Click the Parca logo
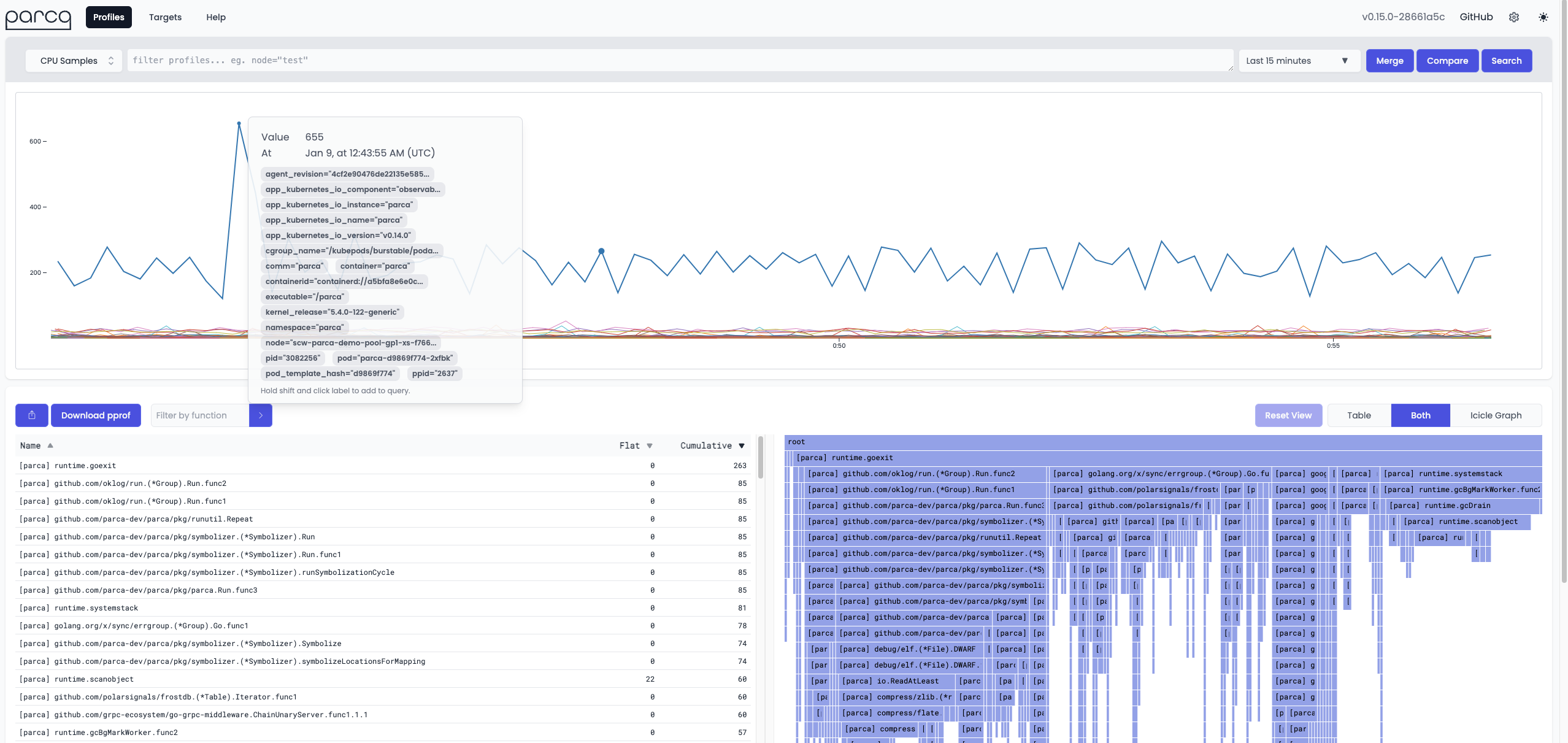1568x743 pixels. tap(38, 18)
